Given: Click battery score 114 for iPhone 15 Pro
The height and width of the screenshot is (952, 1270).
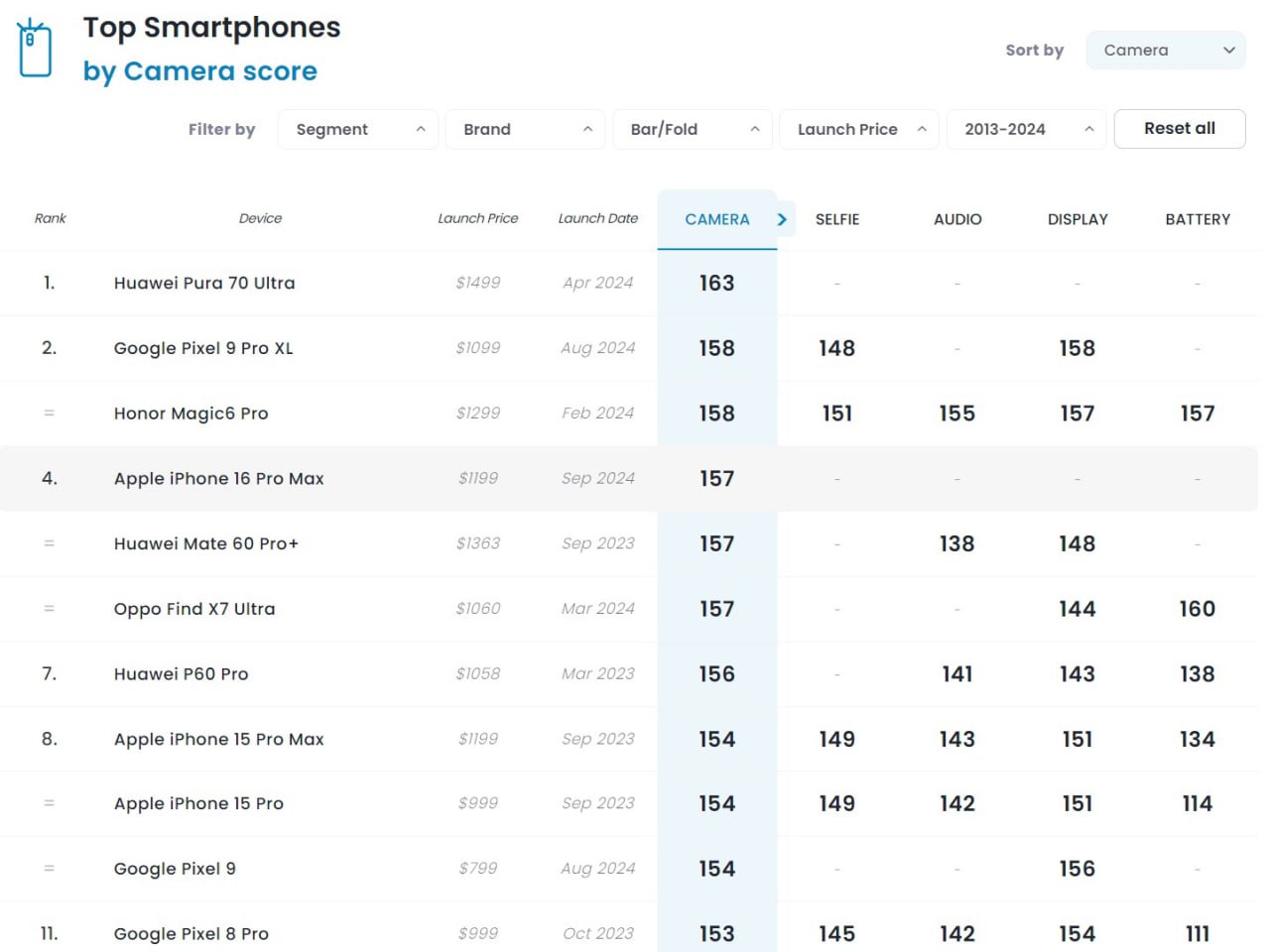Looking at the screenshot, I should pos(1198,803).
